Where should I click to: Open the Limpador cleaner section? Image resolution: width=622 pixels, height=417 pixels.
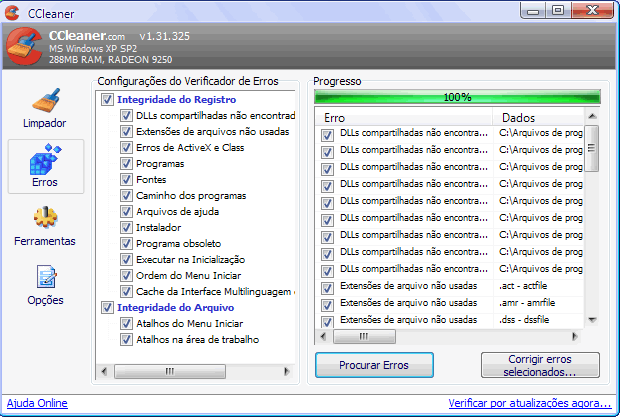[x=45, y=108]
